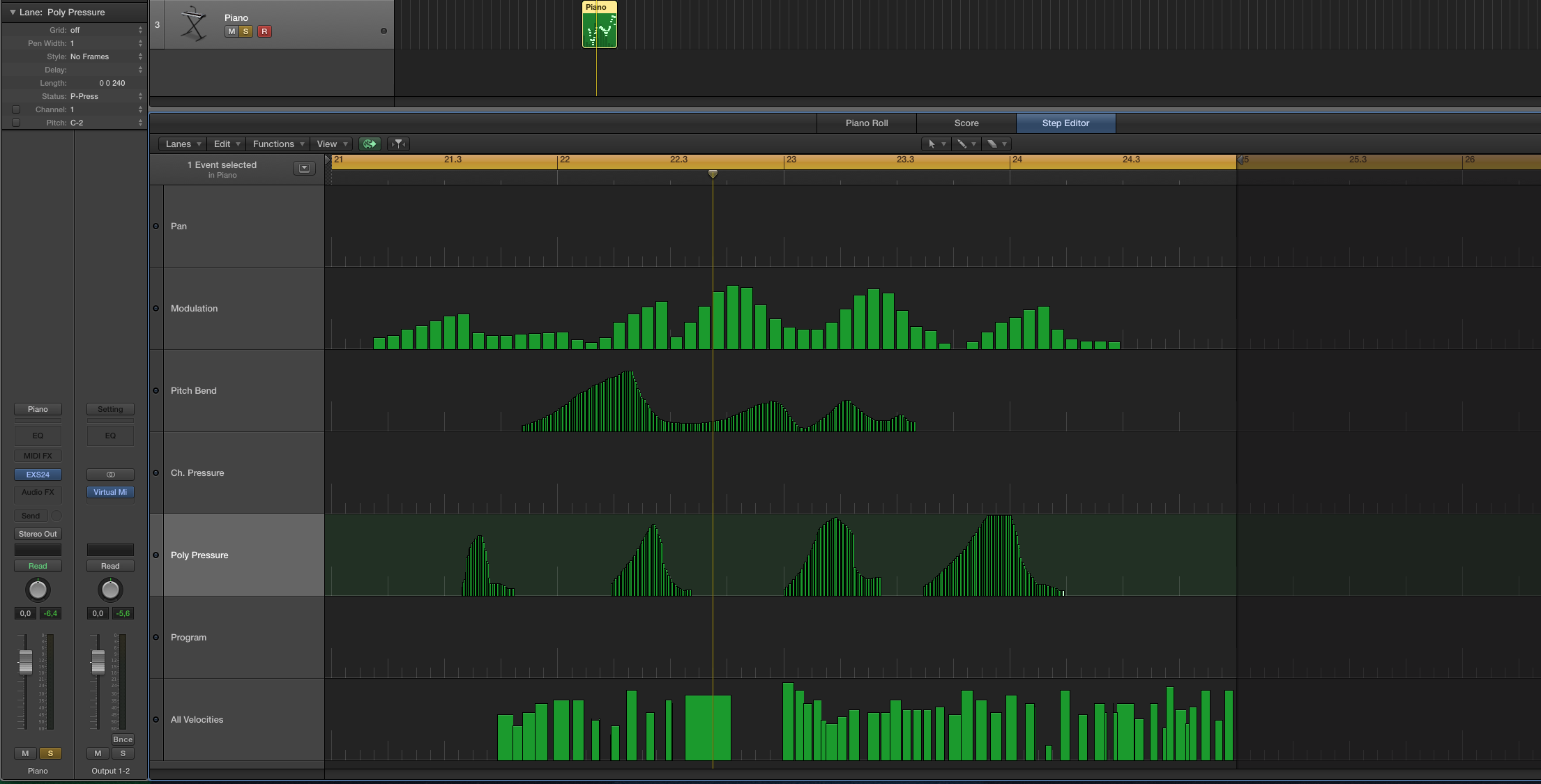Select the Pointer tool

tap(932, 144)
